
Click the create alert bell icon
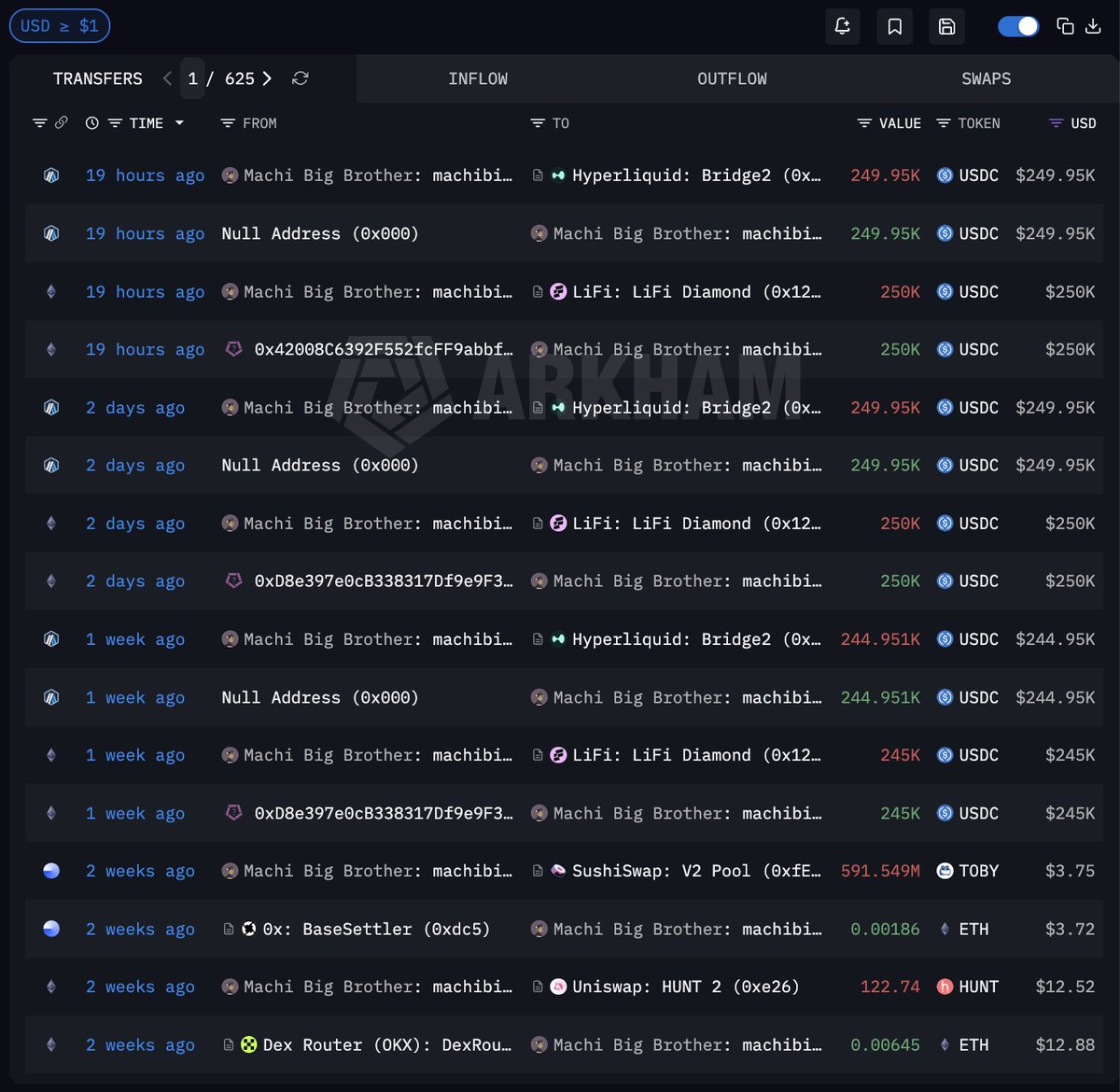pyautogui.click(x=842, y=26)
